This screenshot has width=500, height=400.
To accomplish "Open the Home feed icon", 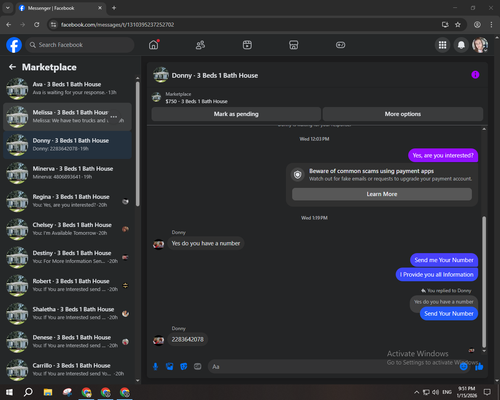I will (154, 45).
